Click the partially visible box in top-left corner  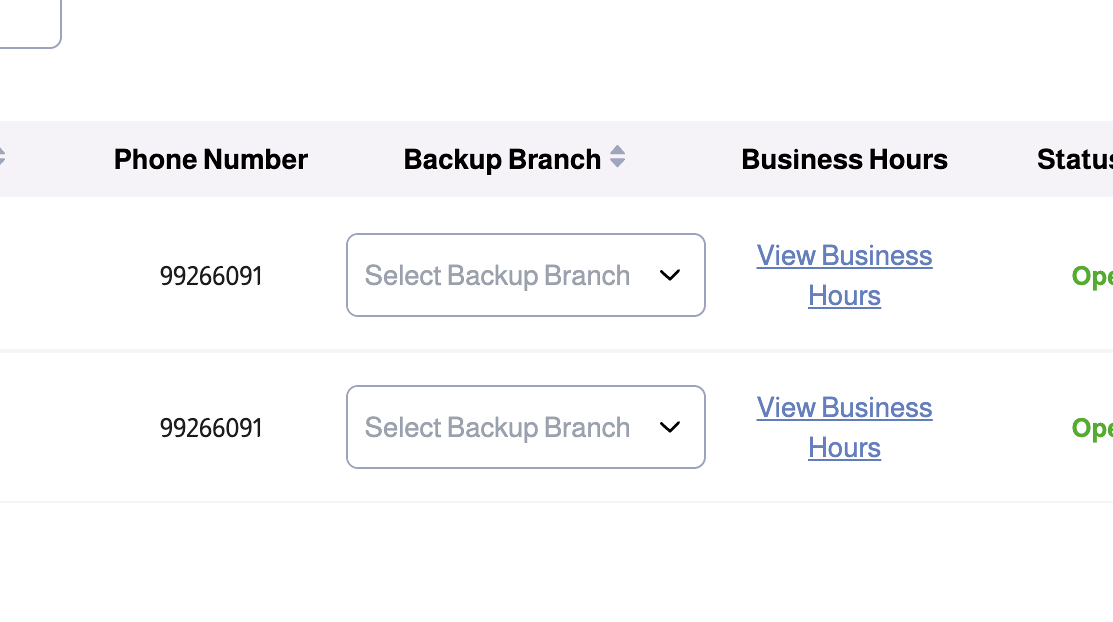click(28, 22)
